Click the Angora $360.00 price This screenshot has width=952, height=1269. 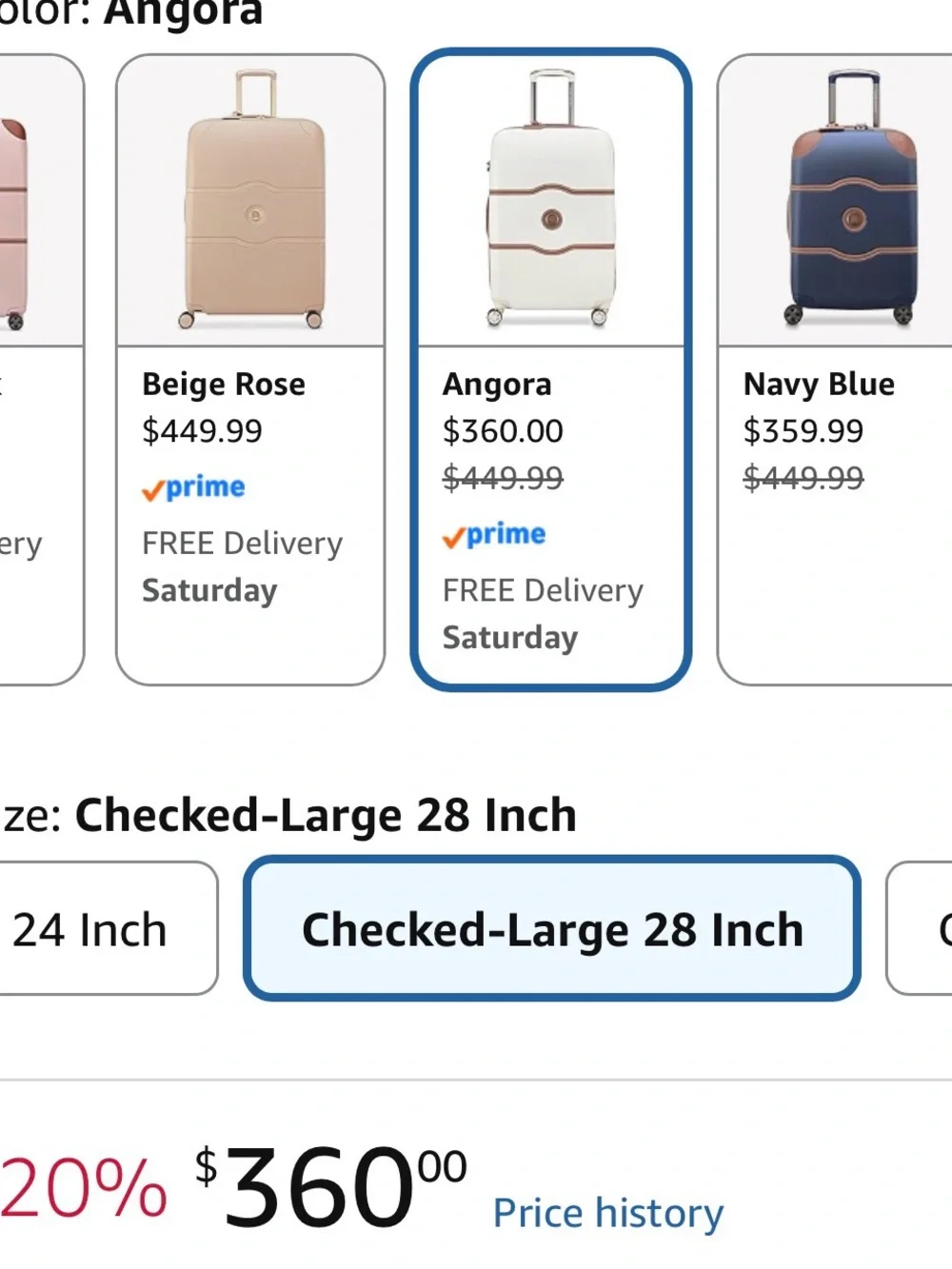[x=503, y=431]
